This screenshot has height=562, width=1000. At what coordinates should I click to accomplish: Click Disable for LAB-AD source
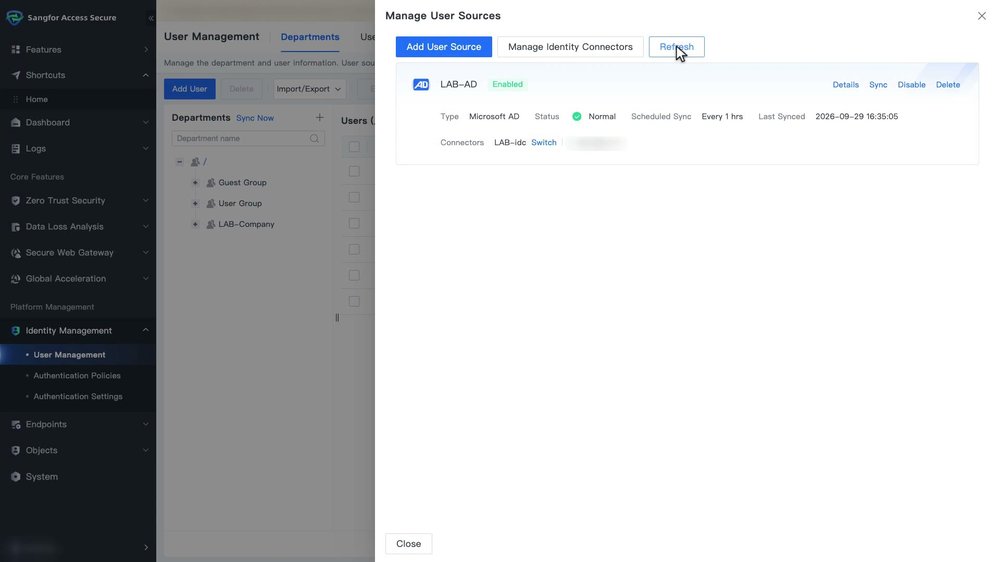point(911,85)
